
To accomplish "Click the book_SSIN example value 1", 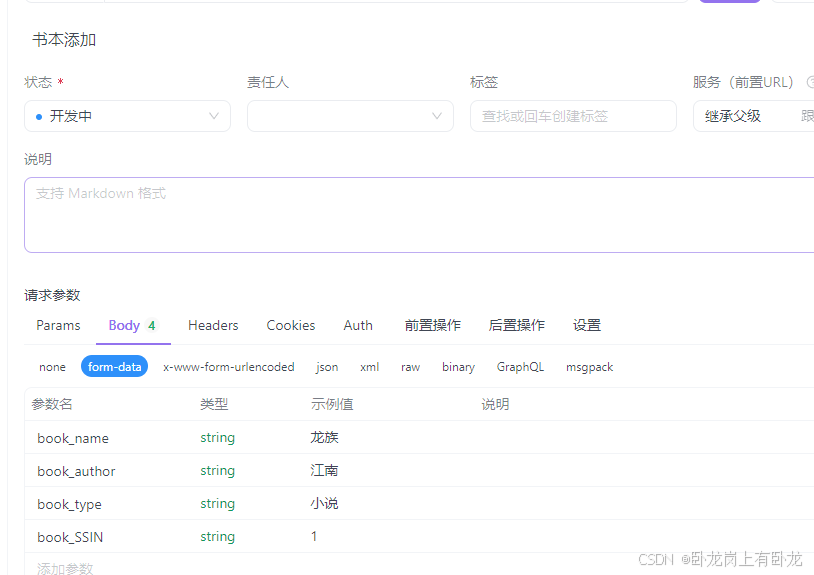I will click(314, 536).
